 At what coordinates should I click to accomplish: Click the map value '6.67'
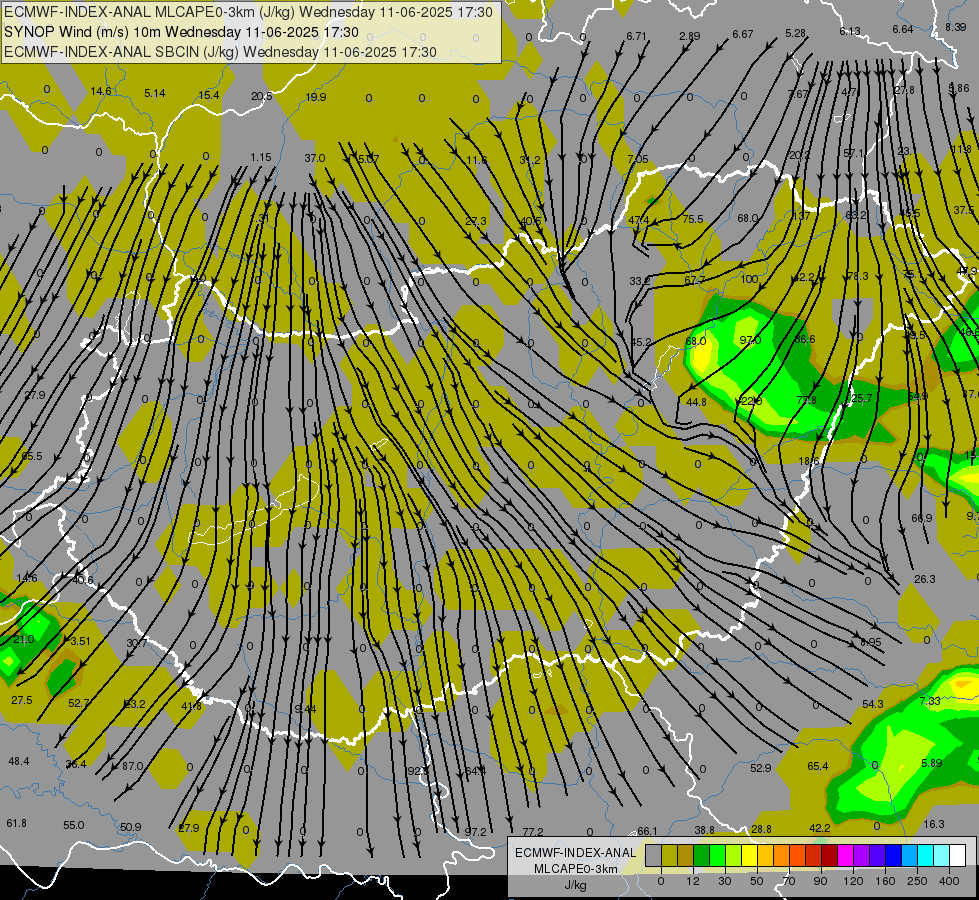point(743,34)
